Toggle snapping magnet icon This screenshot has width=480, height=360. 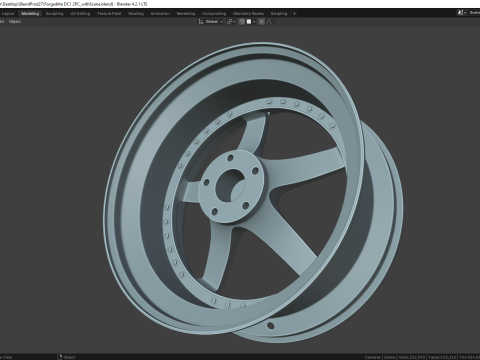click(242, 22)
